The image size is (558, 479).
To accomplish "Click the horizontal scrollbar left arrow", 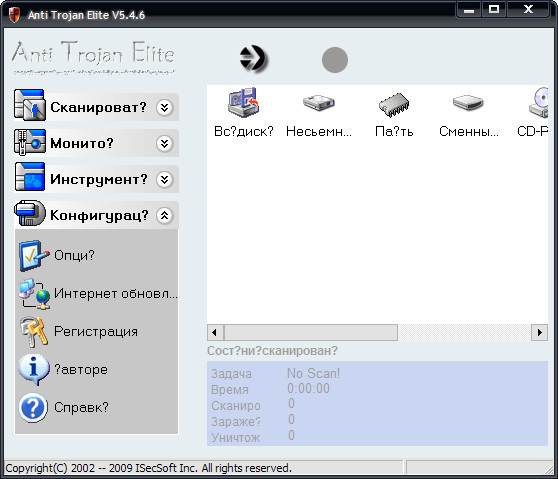I will (x=215, y=332).
